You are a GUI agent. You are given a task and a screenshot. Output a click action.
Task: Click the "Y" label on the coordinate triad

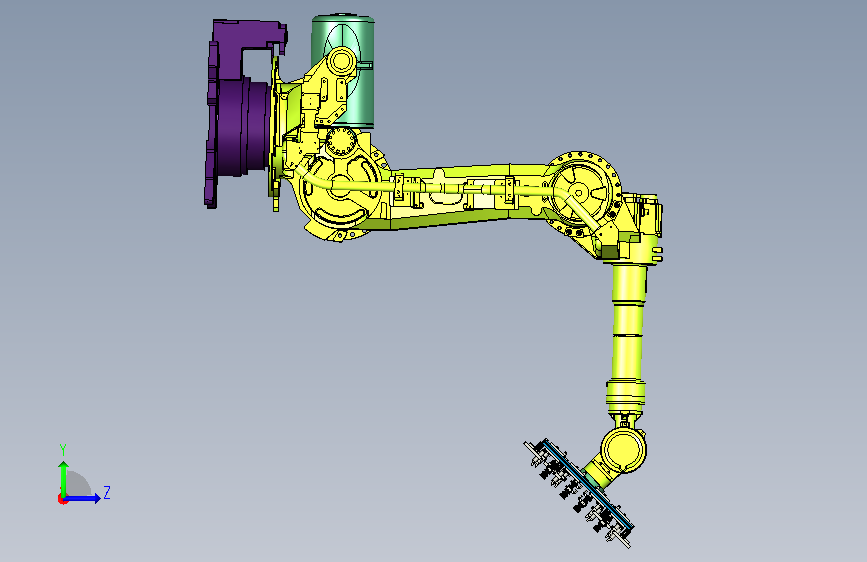63,450
